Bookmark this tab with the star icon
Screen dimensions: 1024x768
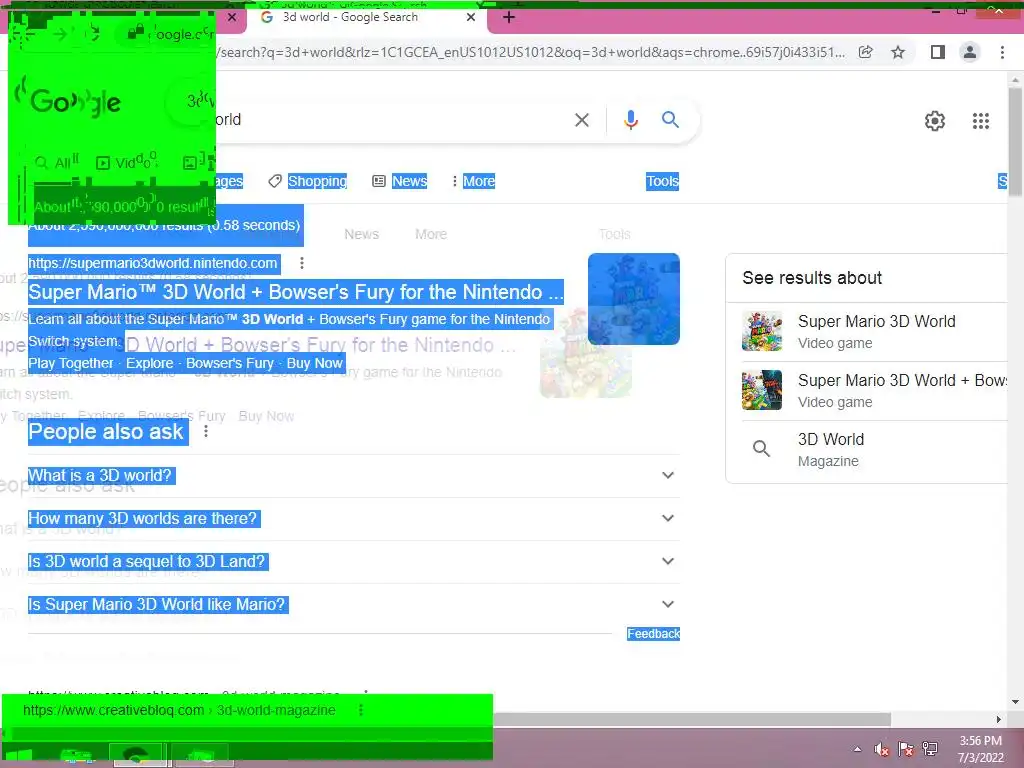(x=898, y=52)
